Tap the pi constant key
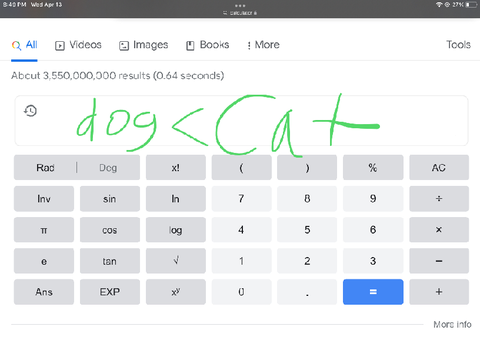 coord(44,230)
